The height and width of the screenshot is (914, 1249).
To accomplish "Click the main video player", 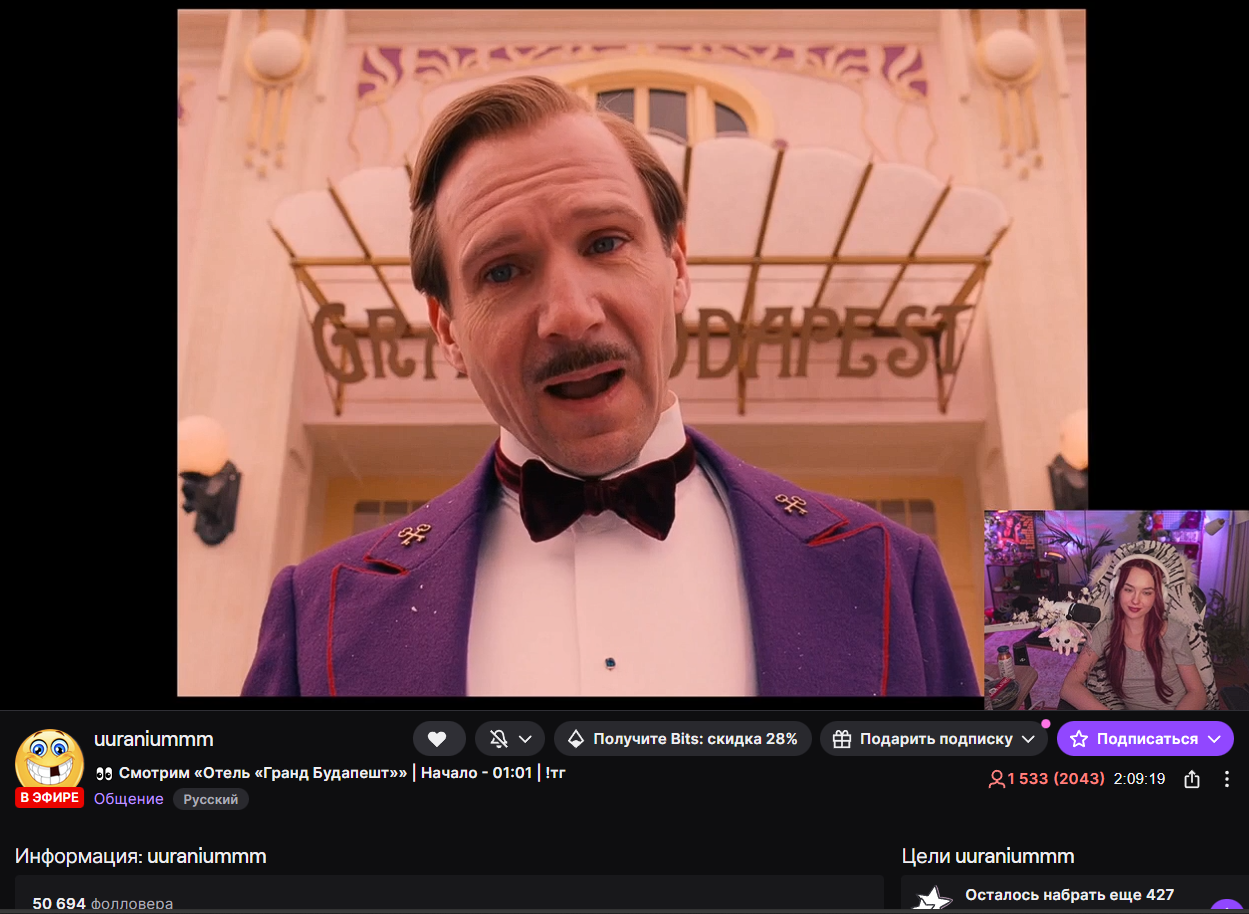I will click(x=624, y=353).
